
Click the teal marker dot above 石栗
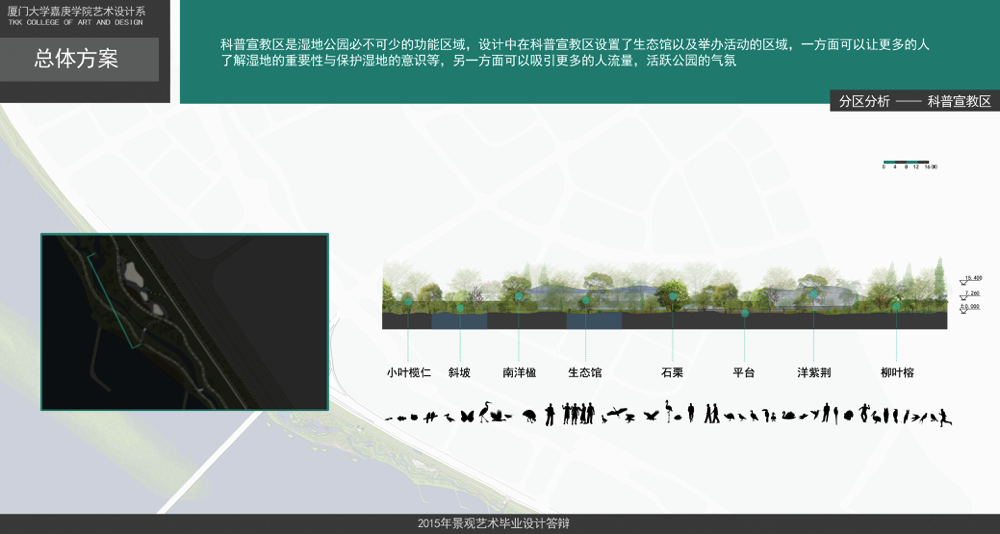[673, 296]
